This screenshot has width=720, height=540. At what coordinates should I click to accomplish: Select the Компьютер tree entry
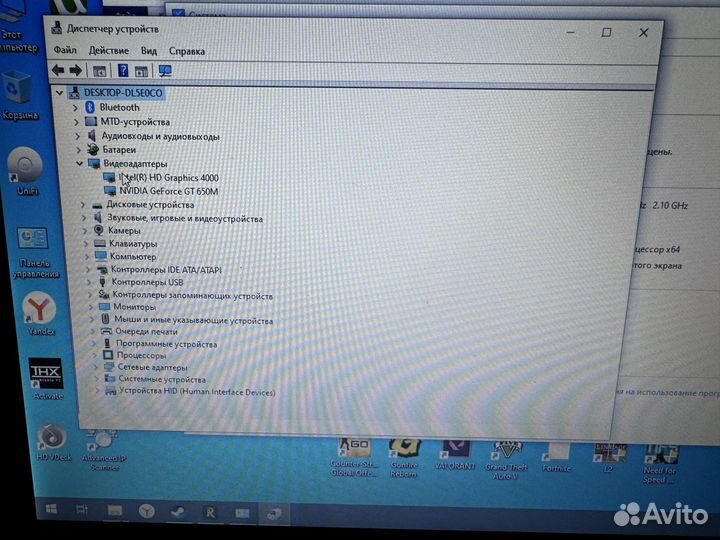[x=133, y=257]
